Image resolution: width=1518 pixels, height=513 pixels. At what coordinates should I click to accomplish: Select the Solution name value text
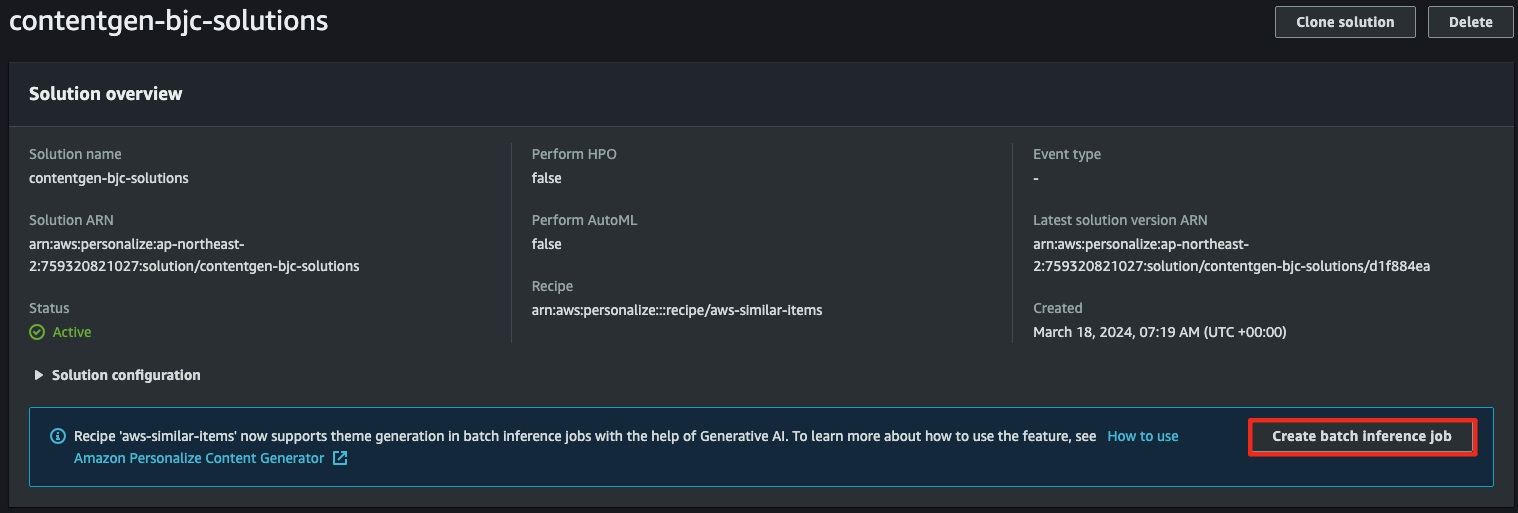(109, 178)
